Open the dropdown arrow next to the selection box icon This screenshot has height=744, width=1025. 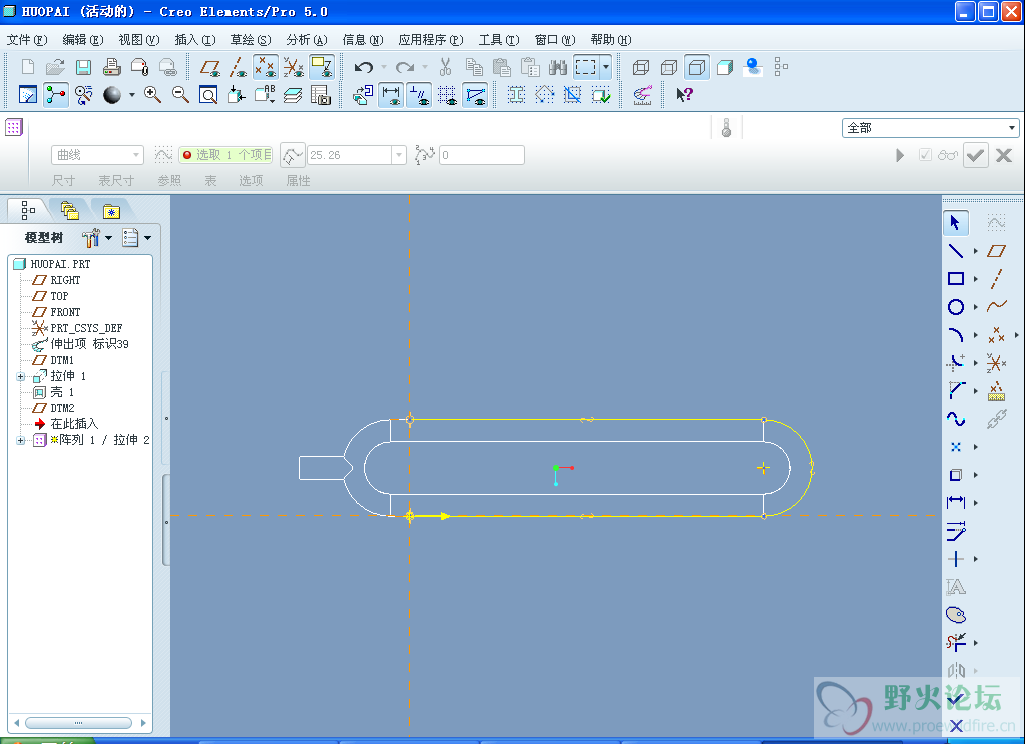point(606,67)
